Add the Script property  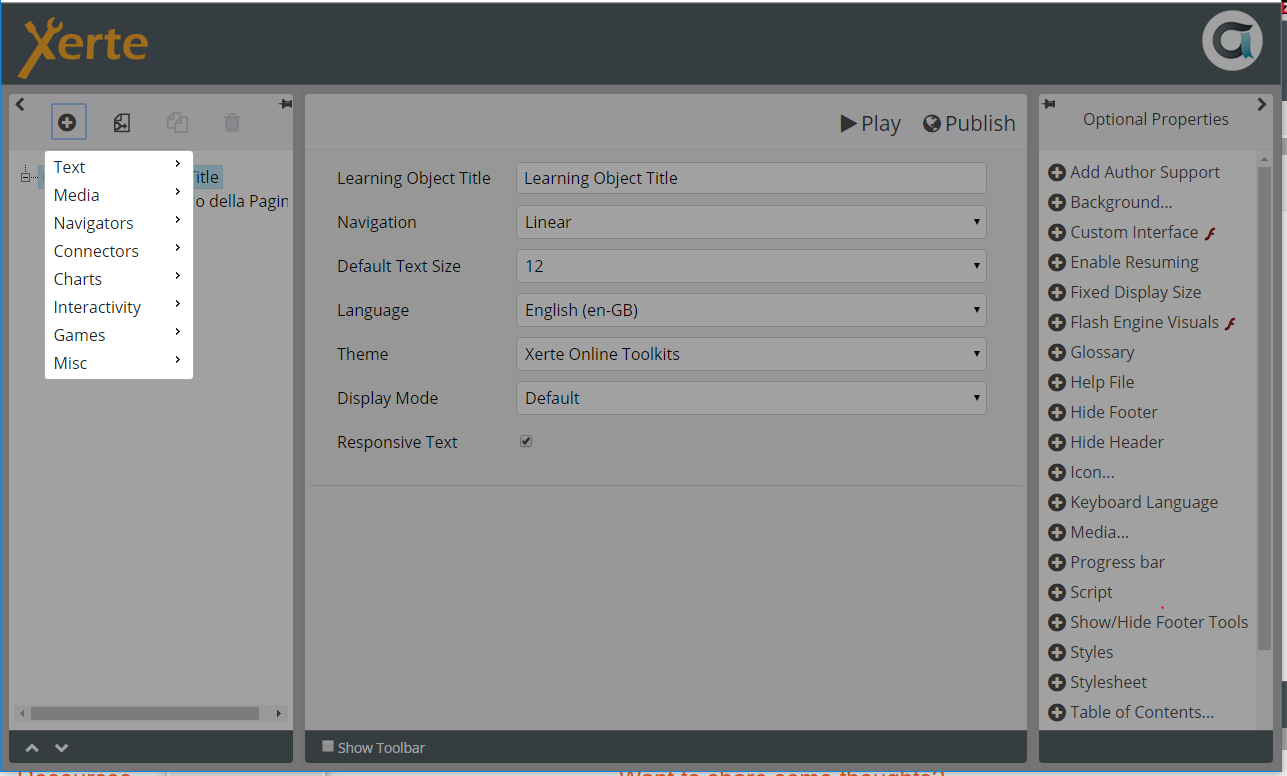tap(1080, 592)
